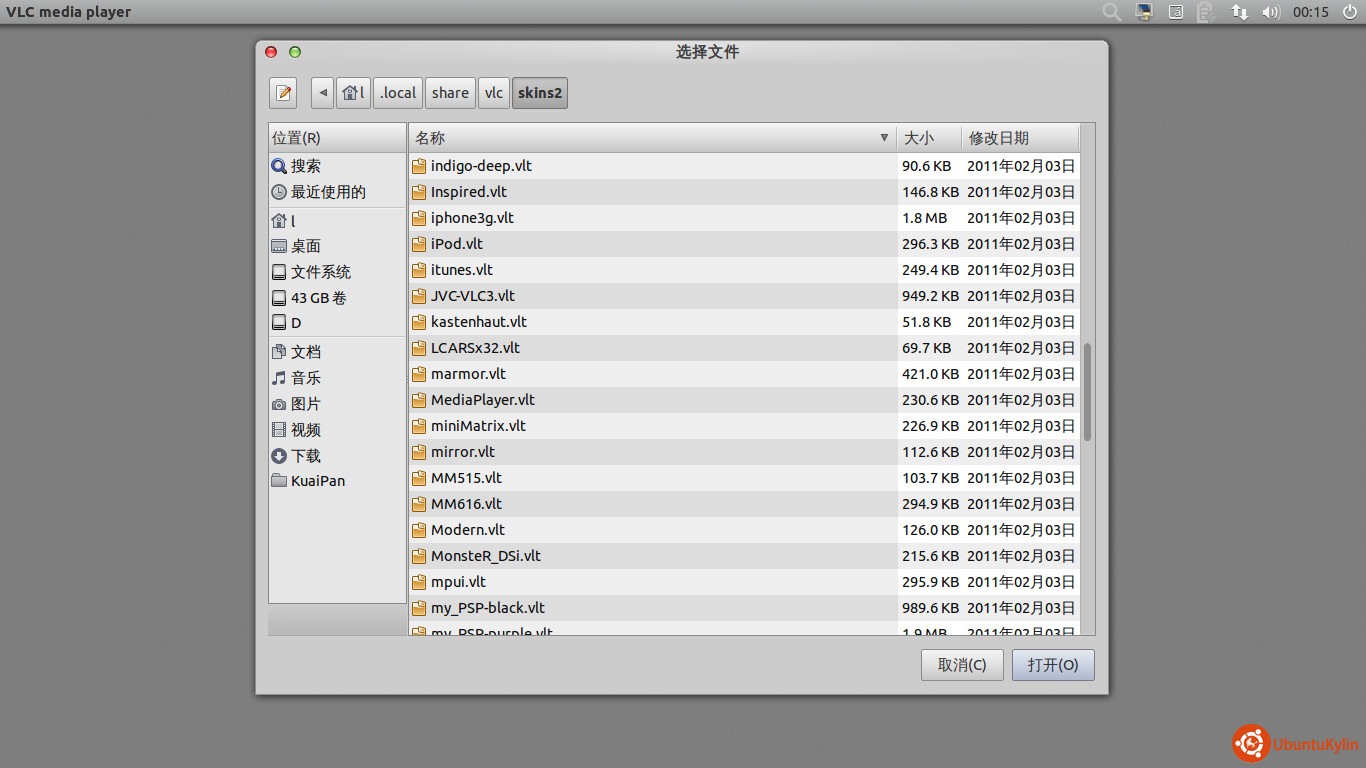Click the network icon in top panel

1239,12
